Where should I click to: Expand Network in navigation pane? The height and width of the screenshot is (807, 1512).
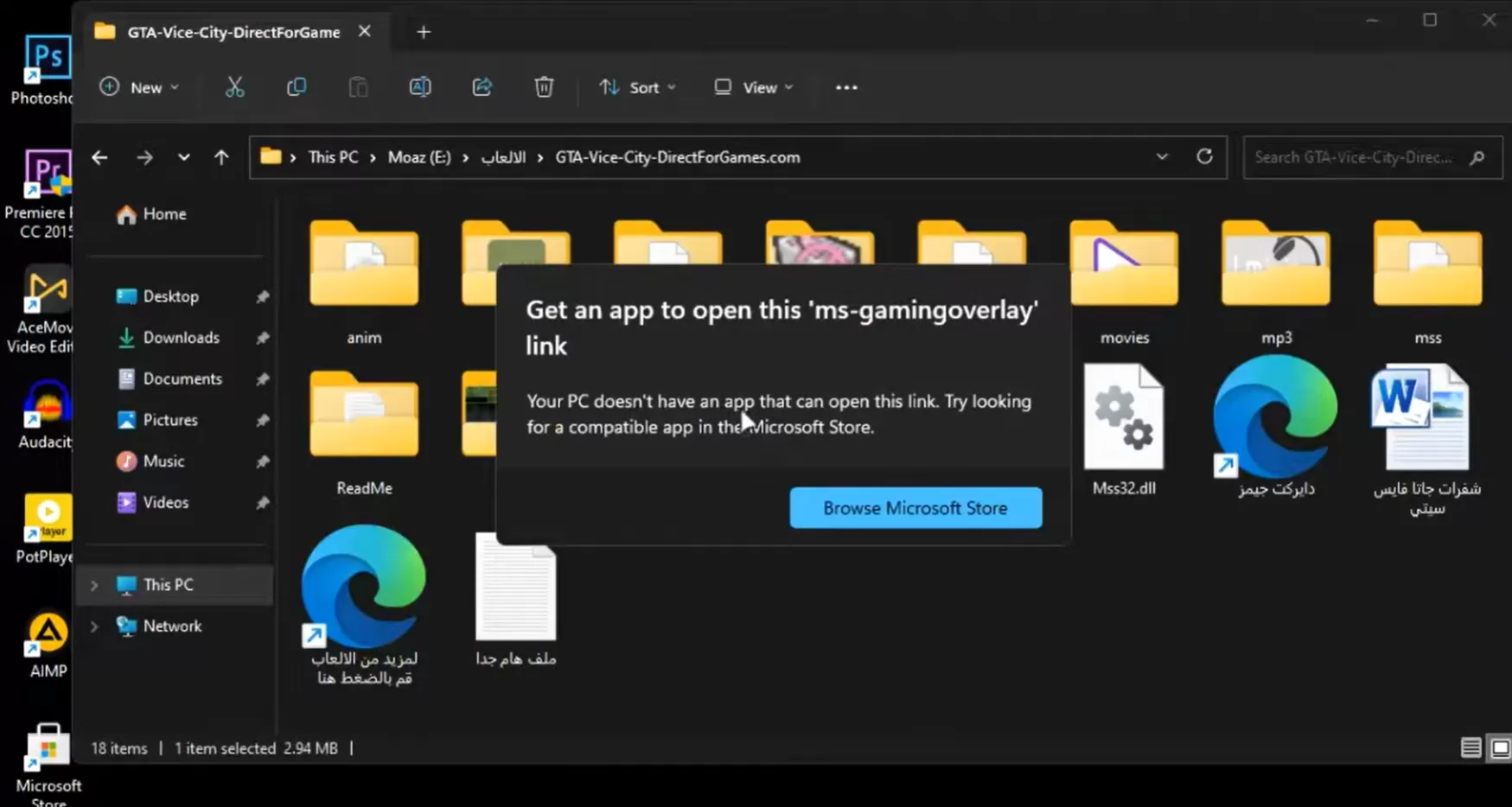(x=94, y=626)
